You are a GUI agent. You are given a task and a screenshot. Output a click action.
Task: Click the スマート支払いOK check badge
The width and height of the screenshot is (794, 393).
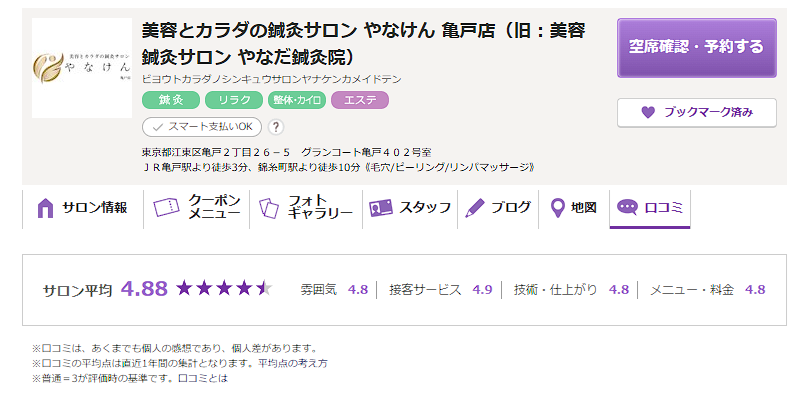pyautogui.click(x=202, y=127)
